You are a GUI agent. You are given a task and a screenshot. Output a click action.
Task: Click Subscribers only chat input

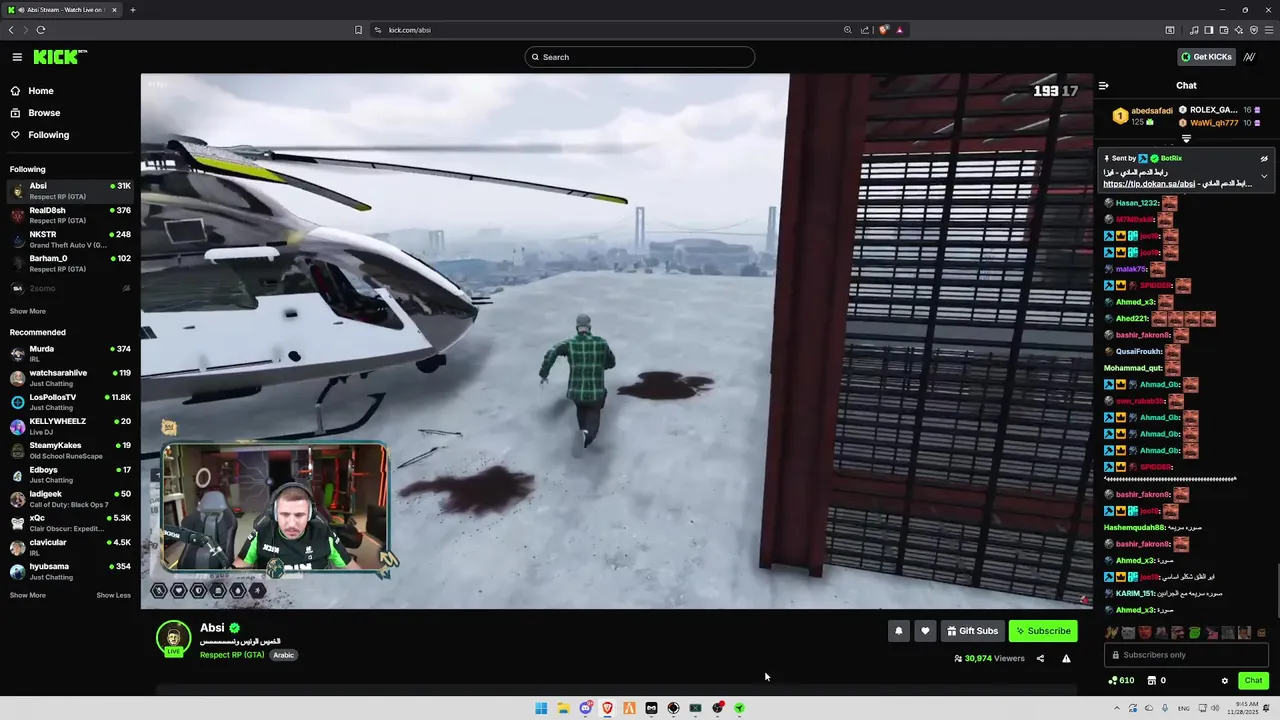[1186, 655]
